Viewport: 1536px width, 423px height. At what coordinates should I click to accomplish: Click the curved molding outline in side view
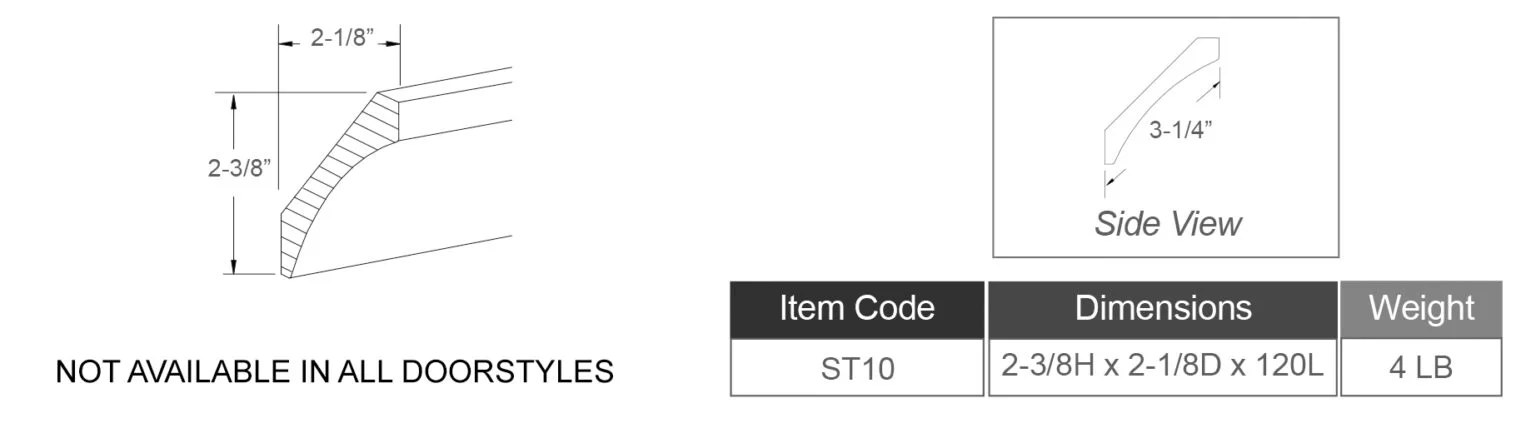point(1162,102)
